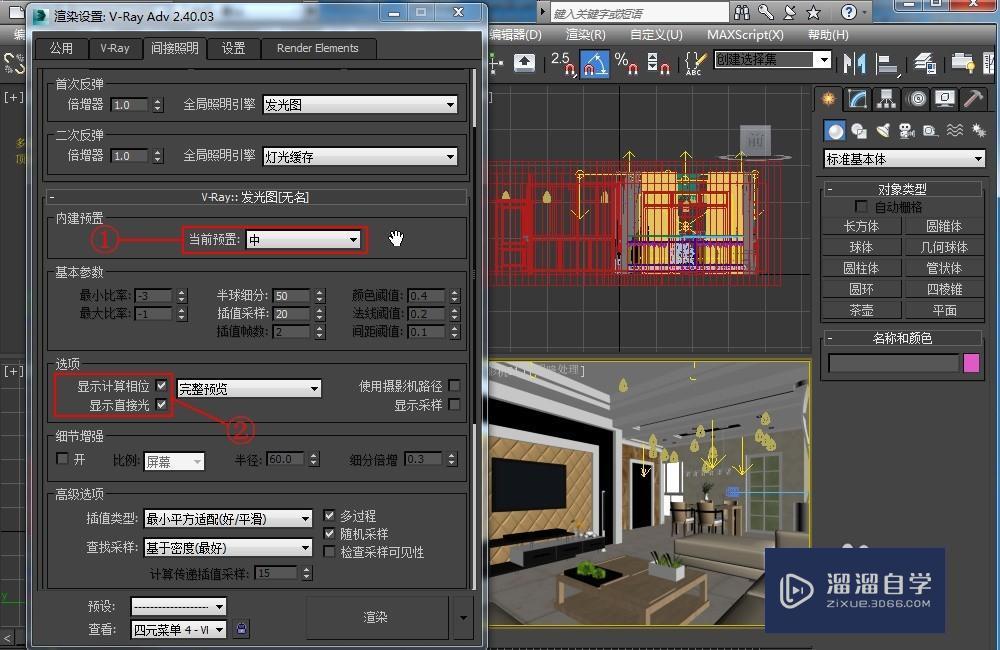The width and height of the screenshot is (1000, 650).
Task: Enable the 自动栅格 checkbox
Action: [862, 206]
